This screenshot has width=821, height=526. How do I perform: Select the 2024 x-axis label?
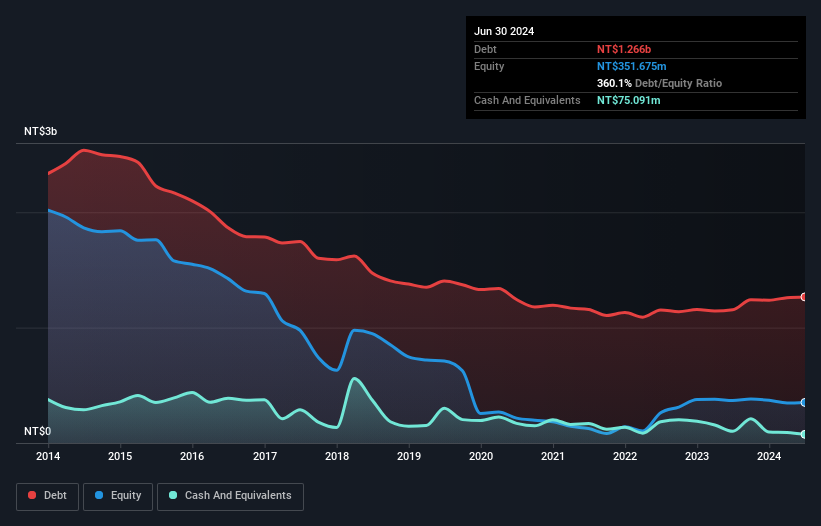pos(769,456)
